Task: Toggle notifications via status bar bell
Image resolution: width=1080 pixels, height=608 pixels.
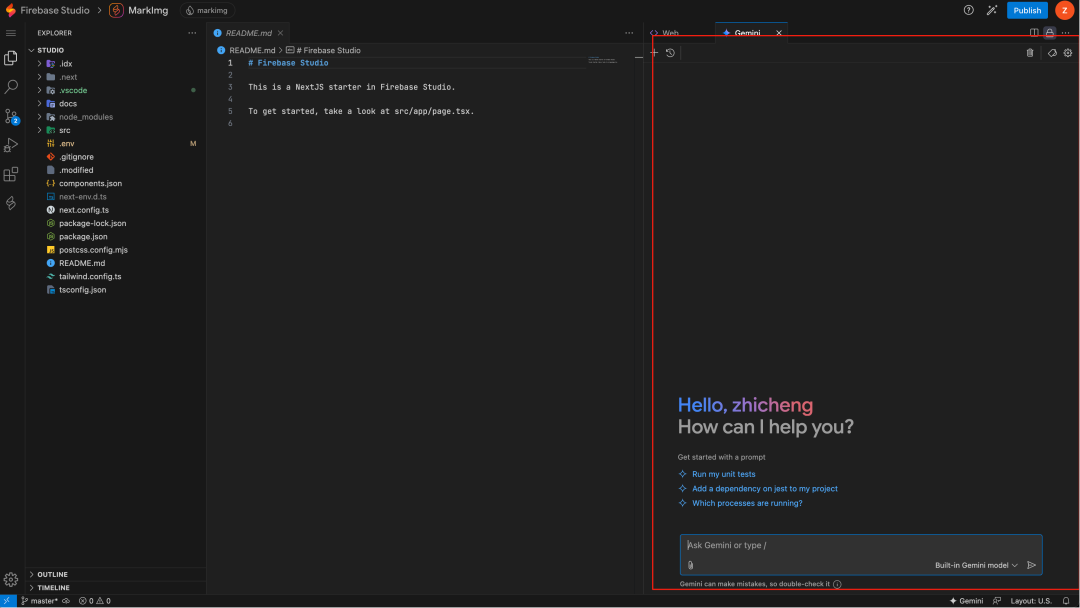Action: (1064, 601)
